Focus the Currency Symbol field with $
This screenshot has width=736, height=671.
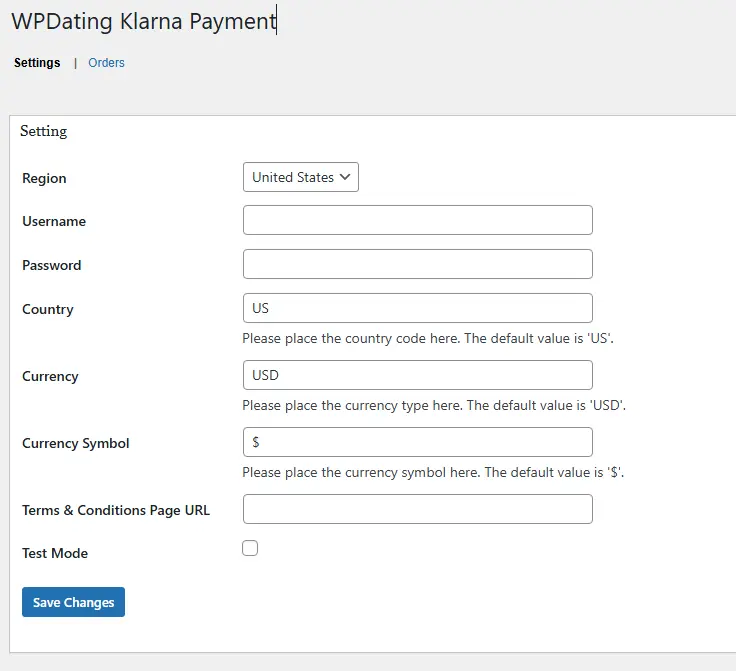pos(417,442)
